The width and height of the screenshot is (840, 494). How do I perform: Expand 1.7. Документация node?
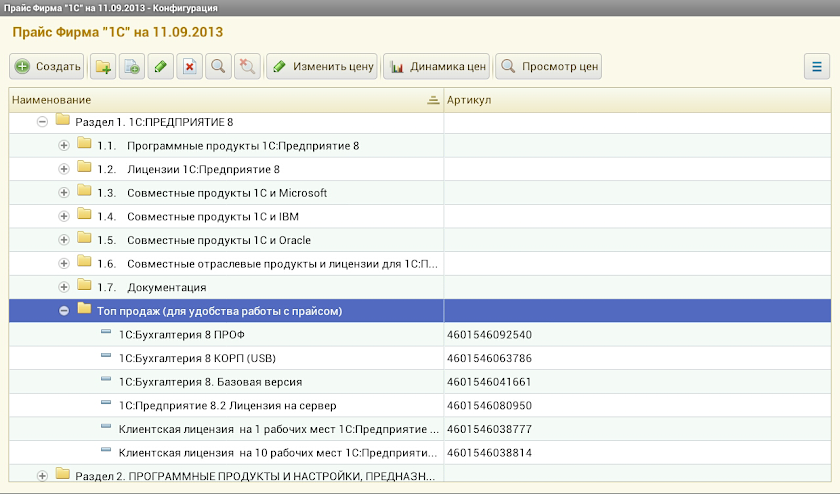64,287
